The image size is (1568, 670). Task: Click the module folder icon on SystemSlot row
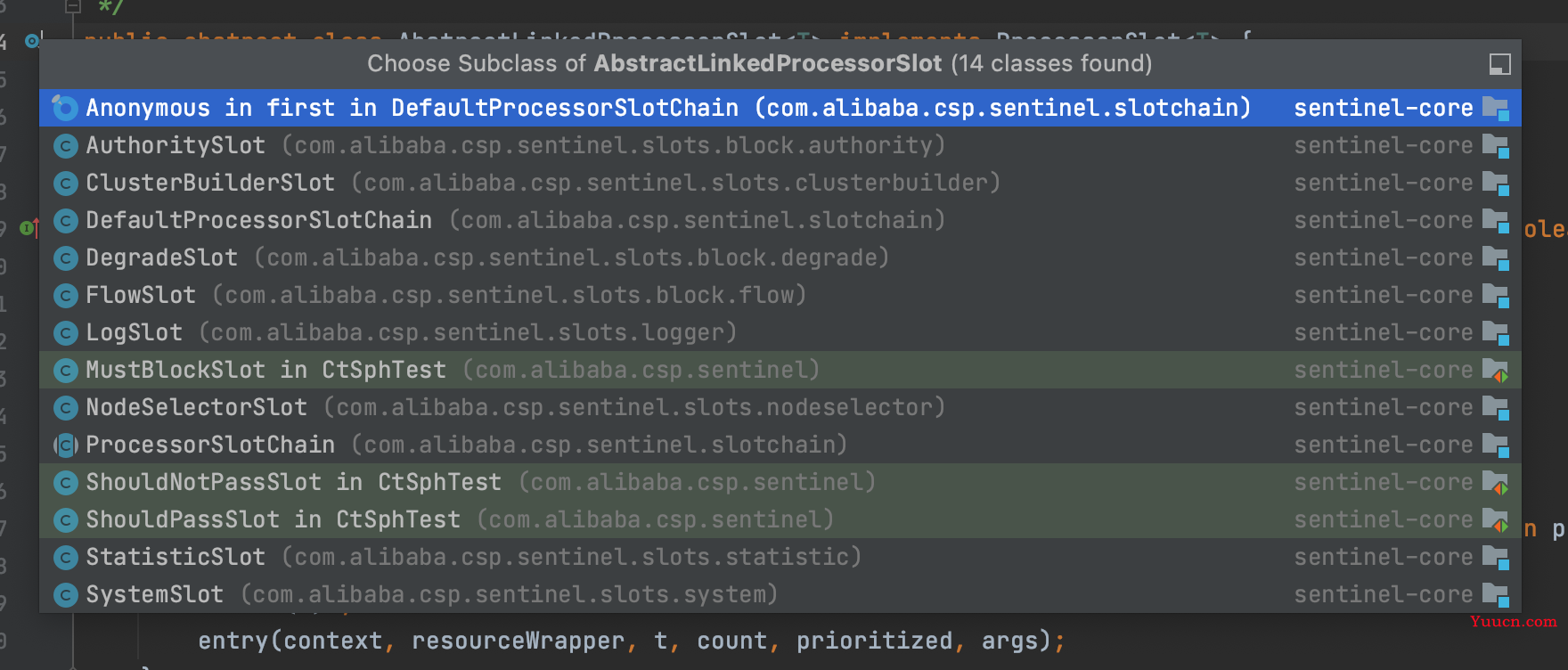(1495, 595)
